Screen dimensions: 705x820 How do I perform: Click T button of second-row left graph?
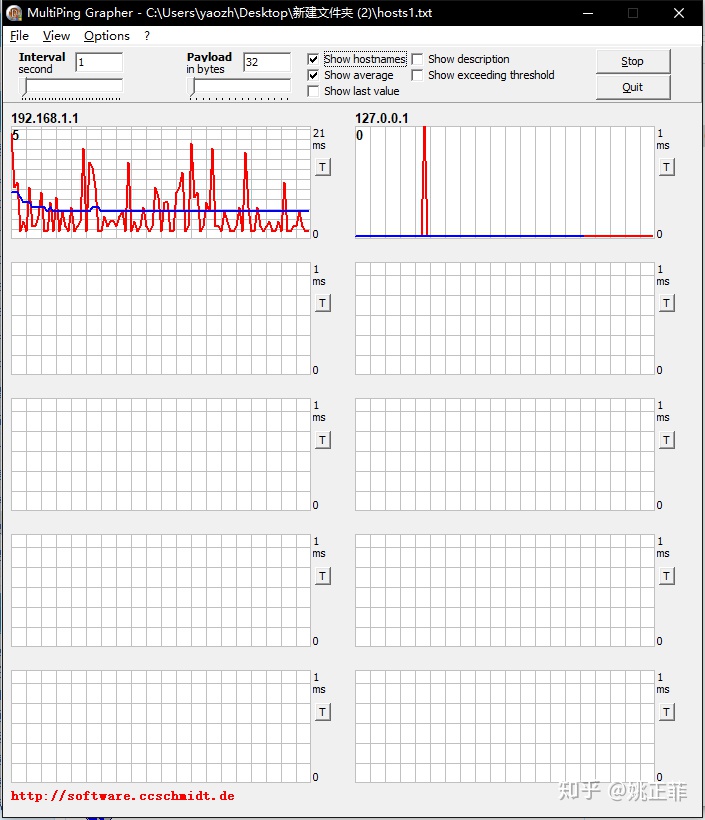click(x=323, y=303)
